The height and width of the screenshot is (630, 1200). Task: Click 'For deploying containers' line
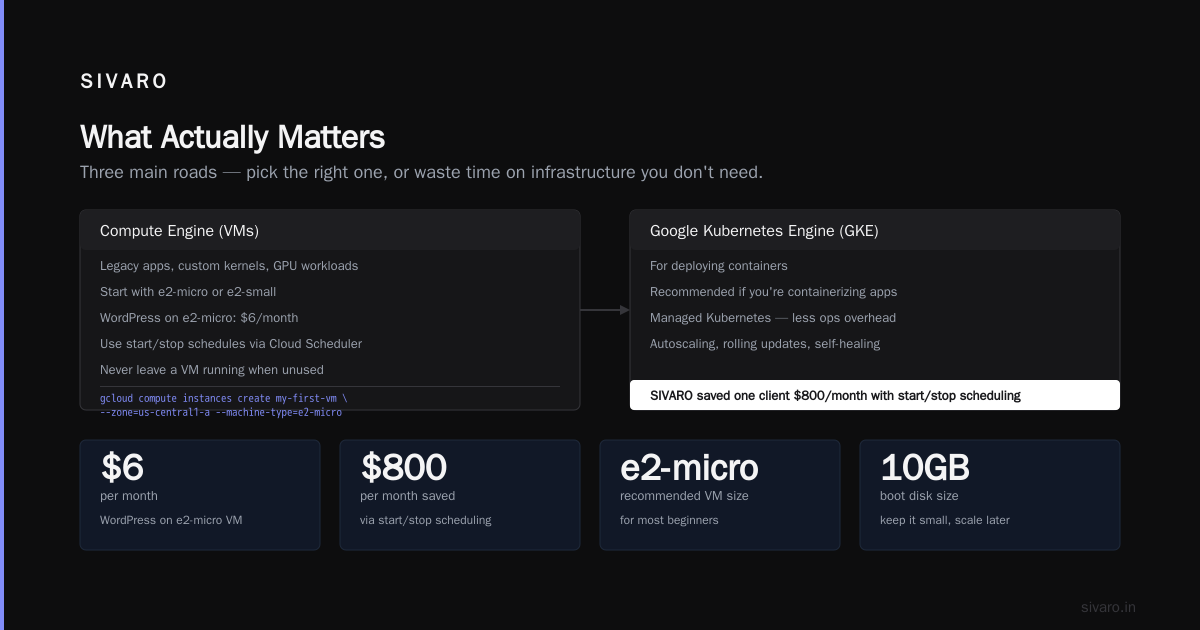(x=719, y=266)
